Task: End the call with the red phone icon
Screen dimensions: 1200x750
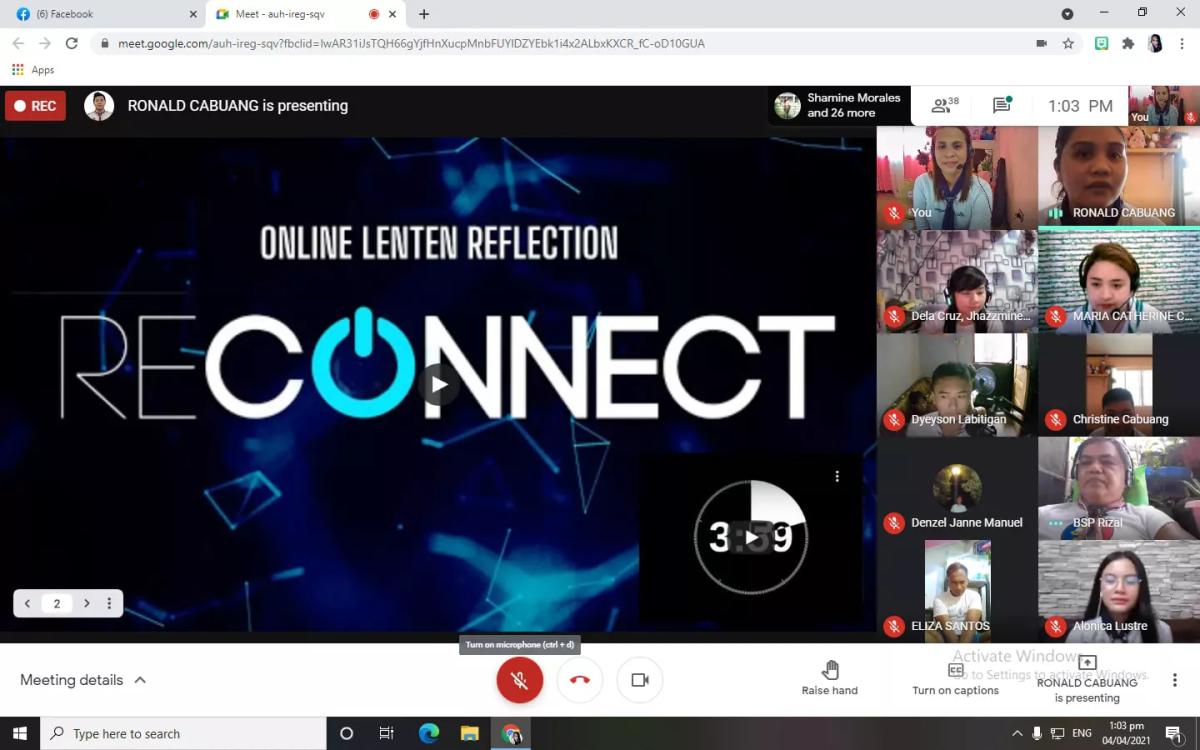Action: [x=579, y=678]
